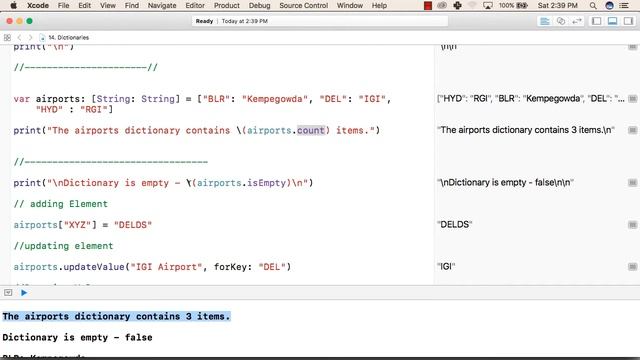640x360 pixels.
Task: Show inline result for airports count print
Action: point(632,130)
